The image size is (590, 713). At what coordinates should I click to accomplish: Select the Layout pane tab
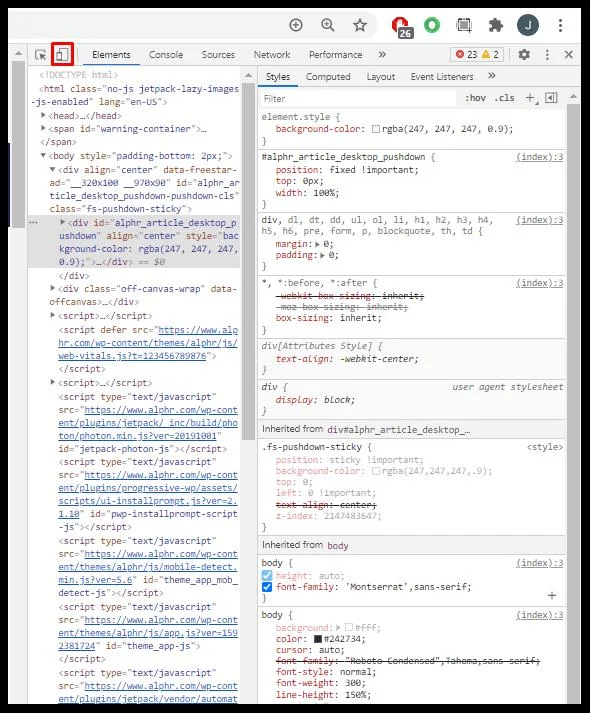[x=380, y=76]
